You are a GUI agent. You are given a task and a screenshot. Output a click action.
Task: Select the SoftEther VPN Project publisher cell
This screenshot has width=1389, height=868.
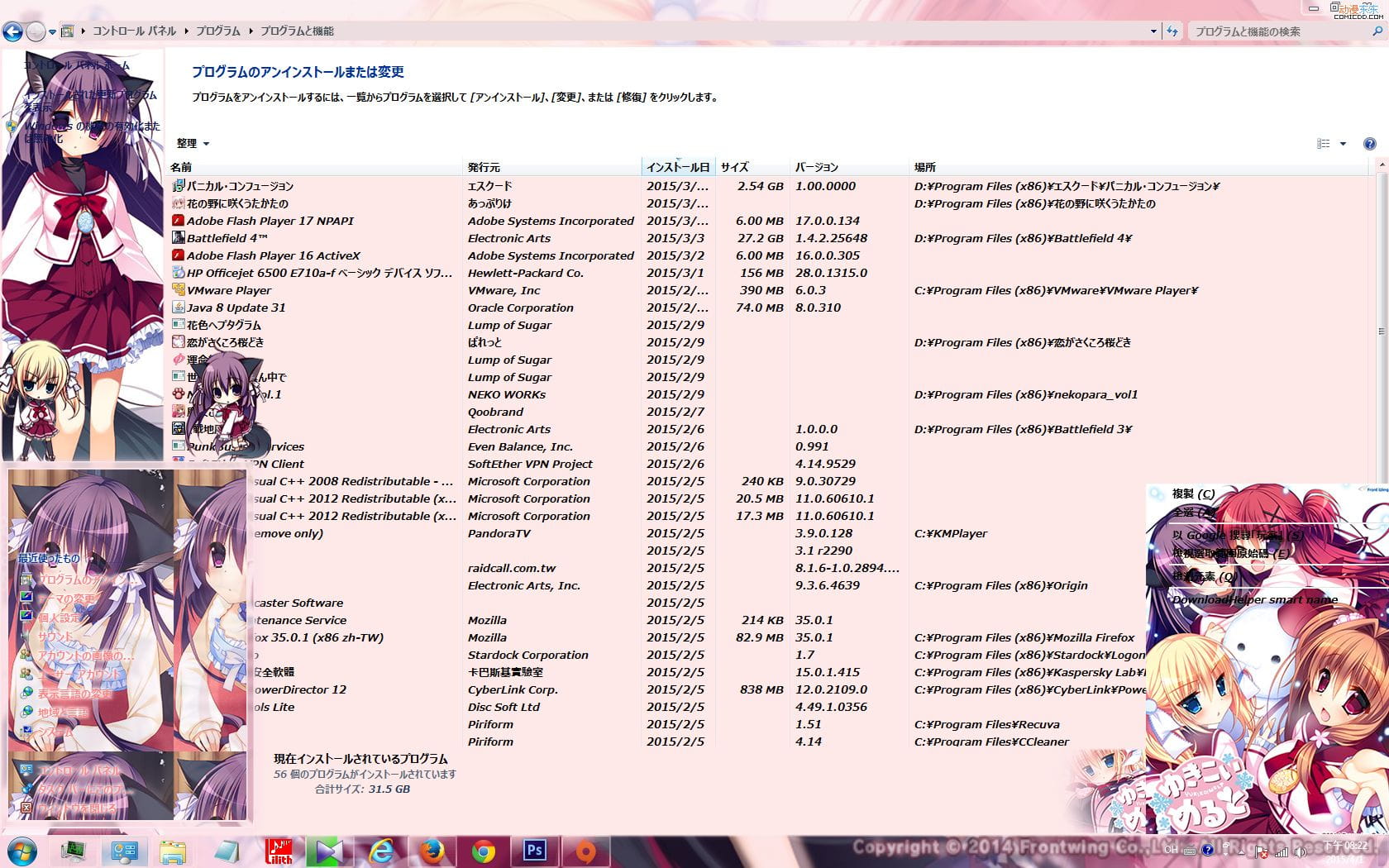530,464
